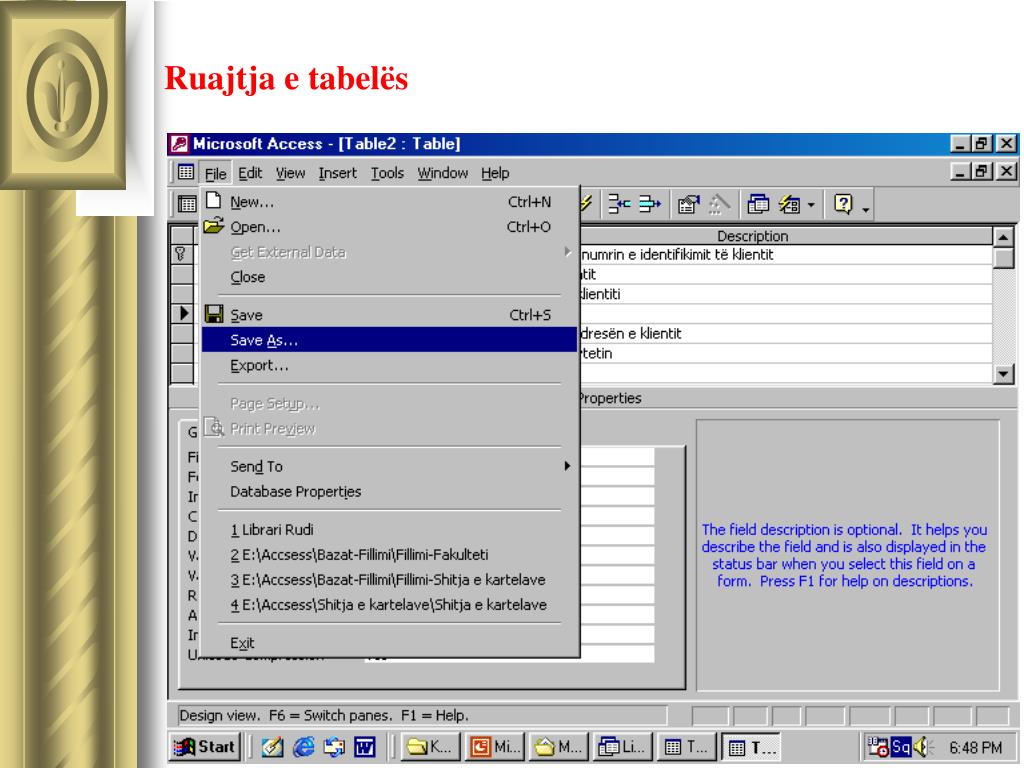Open the View menu
This screenshot has height=768, width=1024.
pyautogui.click(x=290, y=173)
